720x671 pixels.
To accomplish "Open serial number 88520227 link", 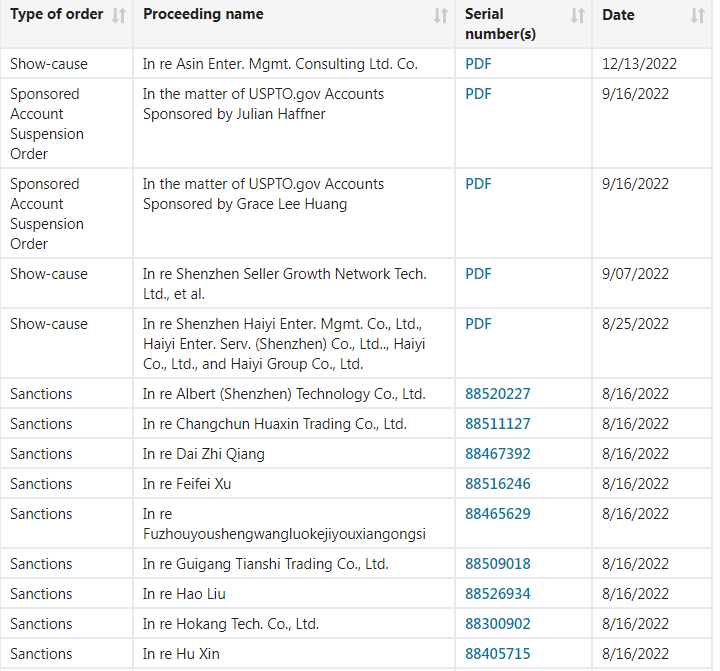I will click(498, 394).
